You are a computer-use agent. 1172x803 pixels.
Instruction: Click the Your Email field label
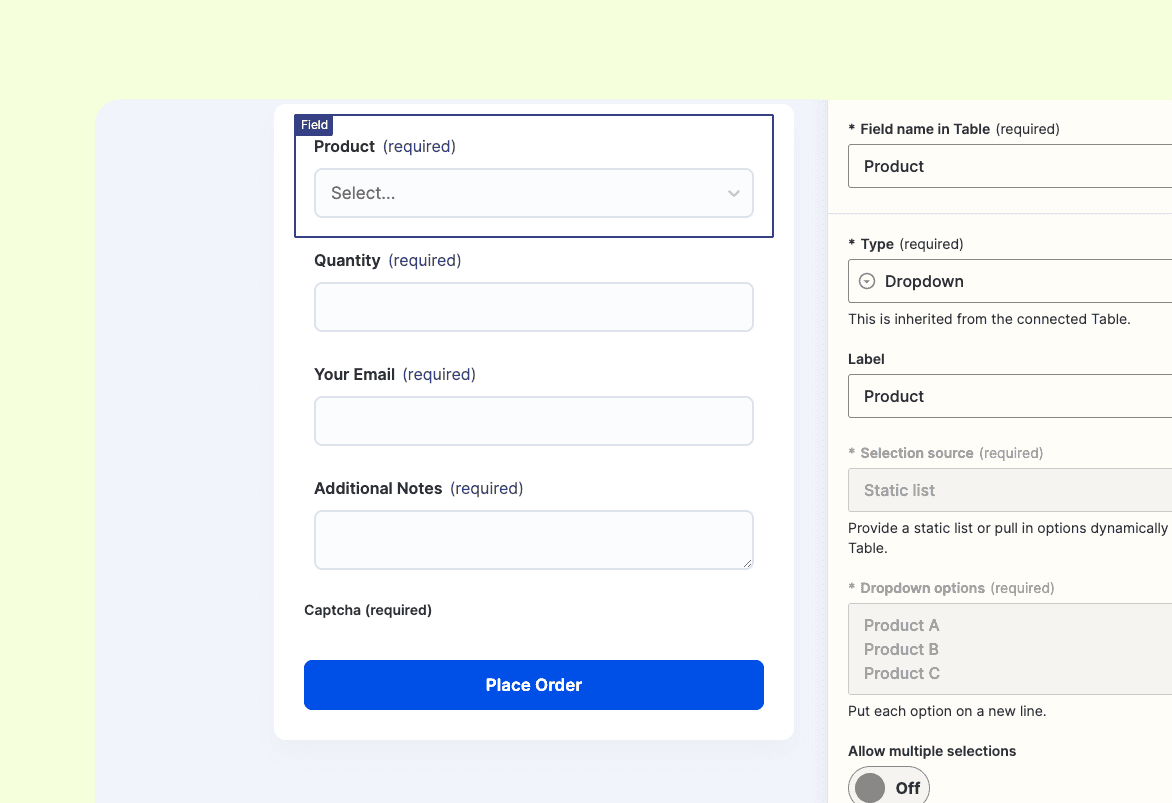[354, 375]
